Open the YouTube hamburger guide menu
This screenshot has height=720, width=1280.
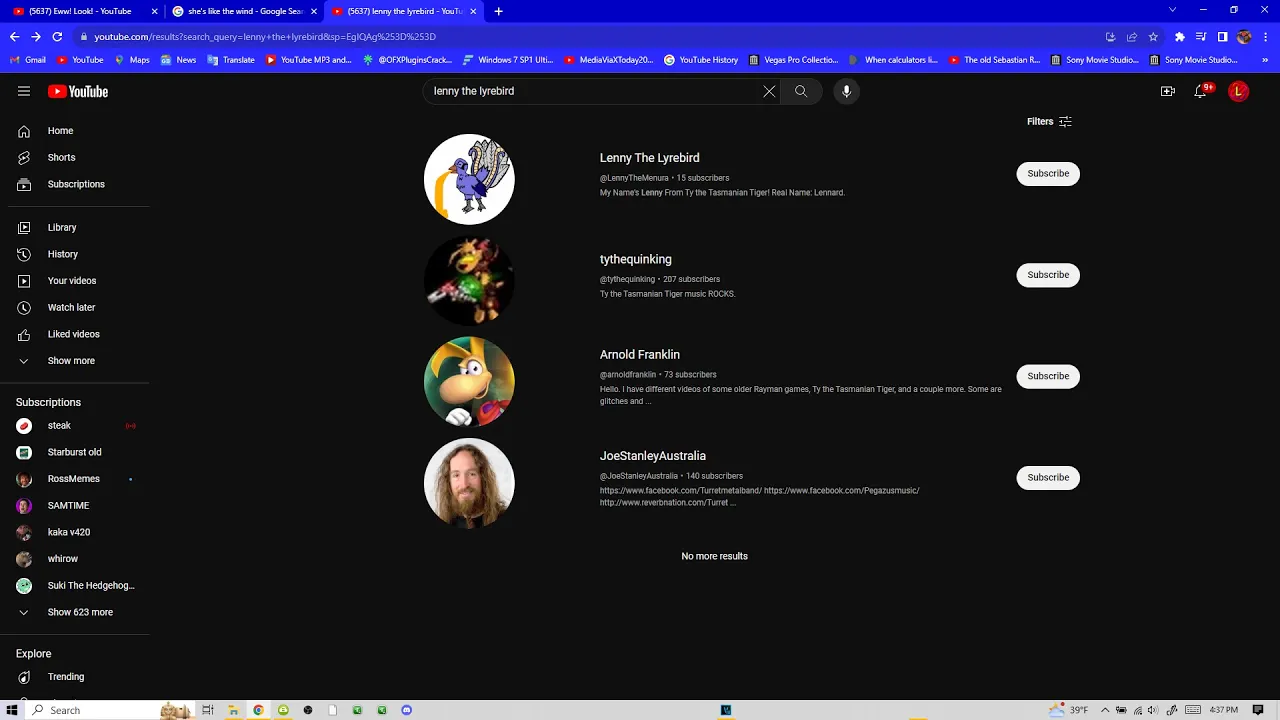pyautogui.click(x=24, y=91)
